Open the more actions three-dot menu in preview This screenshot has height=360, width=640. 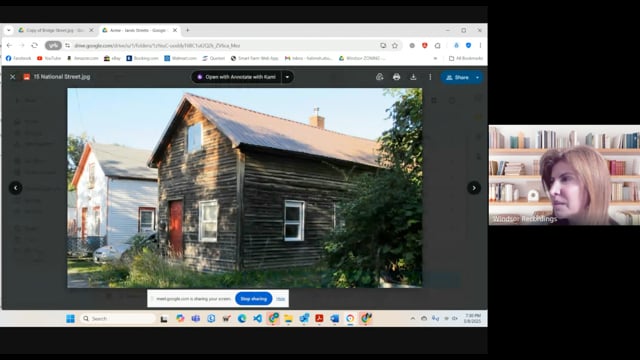[x=430, y=77]
